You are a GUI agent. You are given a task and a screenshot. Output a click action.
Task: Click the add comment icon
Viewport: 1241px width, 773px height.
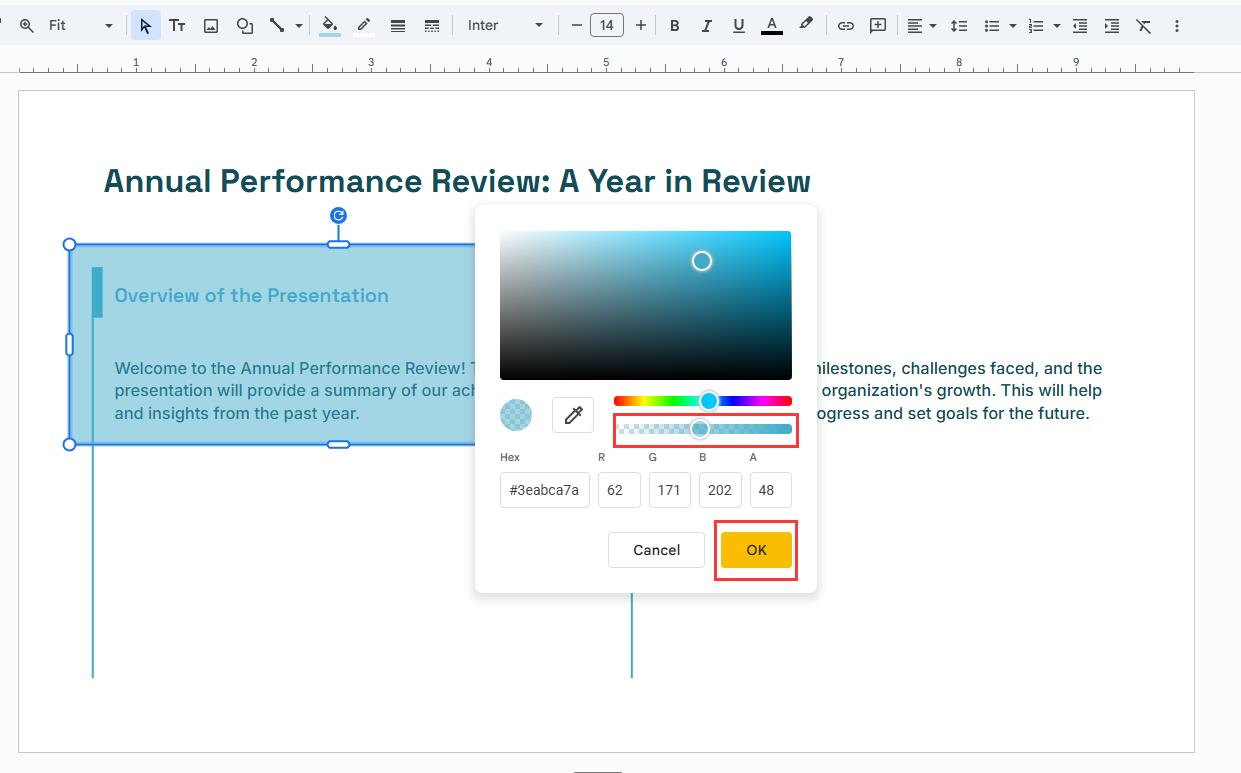click(878, 26)
